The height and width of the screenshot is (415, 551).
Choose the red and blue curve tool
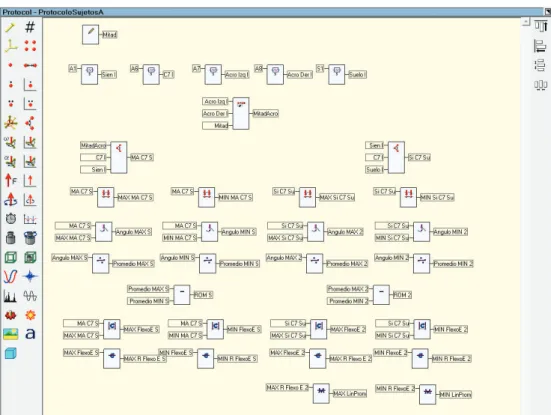[x=11, y=277]
